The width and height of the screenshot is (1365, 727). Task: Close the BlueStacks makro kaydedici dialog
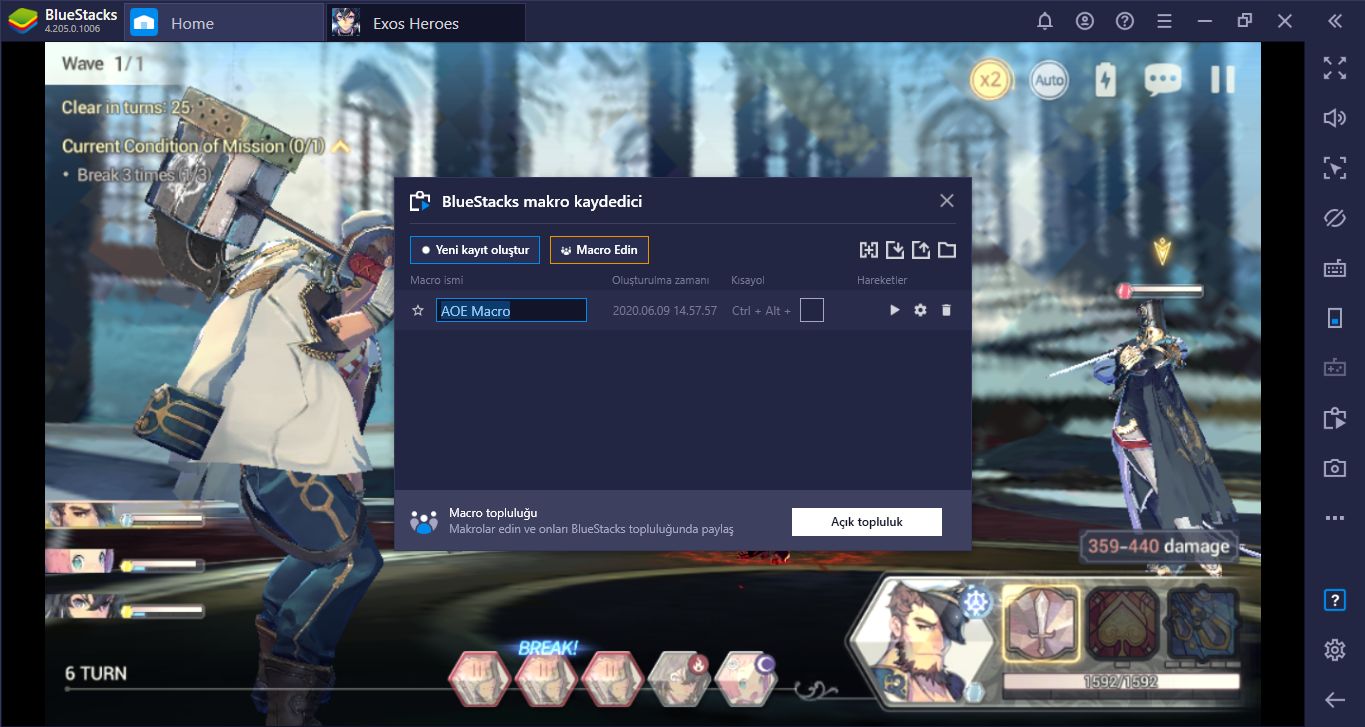[x=947, y=201]
